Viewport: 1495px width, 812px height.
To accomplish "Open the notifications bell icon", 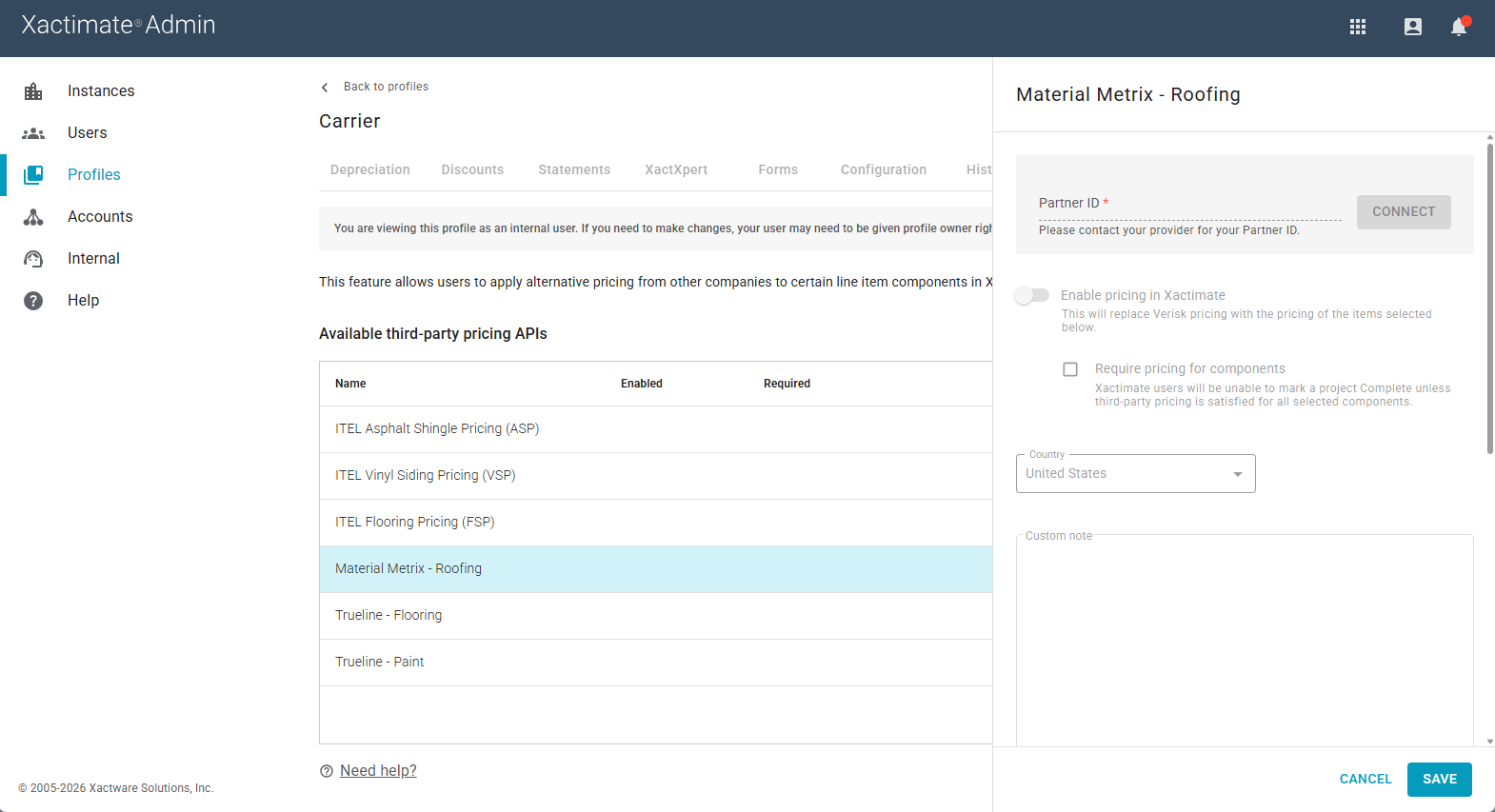I will tap(1459, 27).
